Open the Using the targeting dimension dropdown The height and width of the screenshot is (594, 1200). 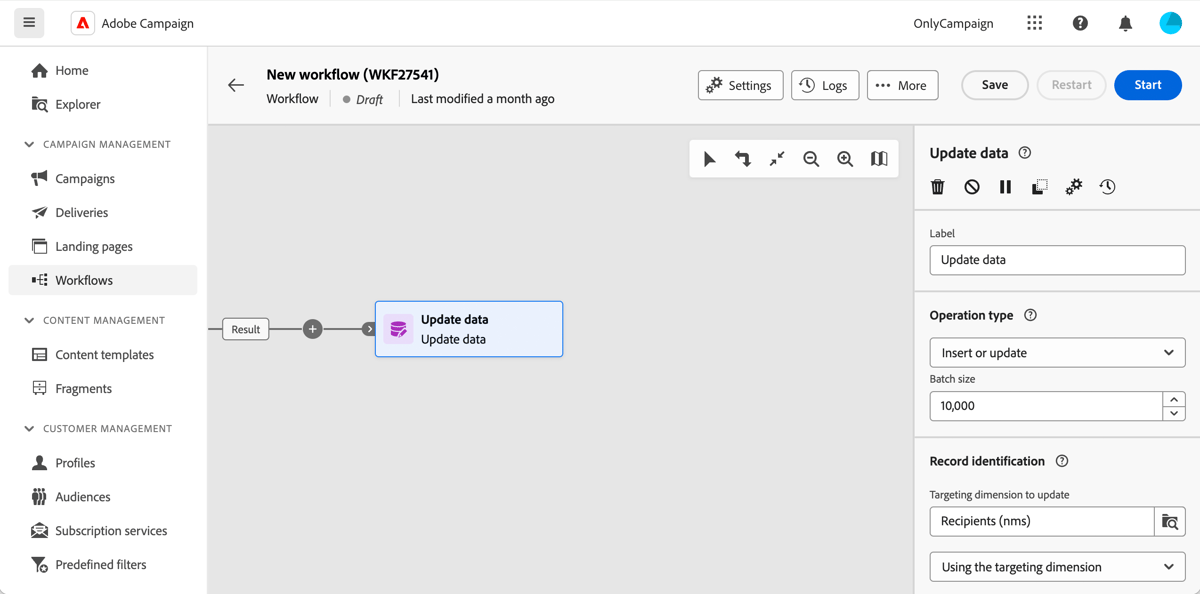pos(1057,566)
